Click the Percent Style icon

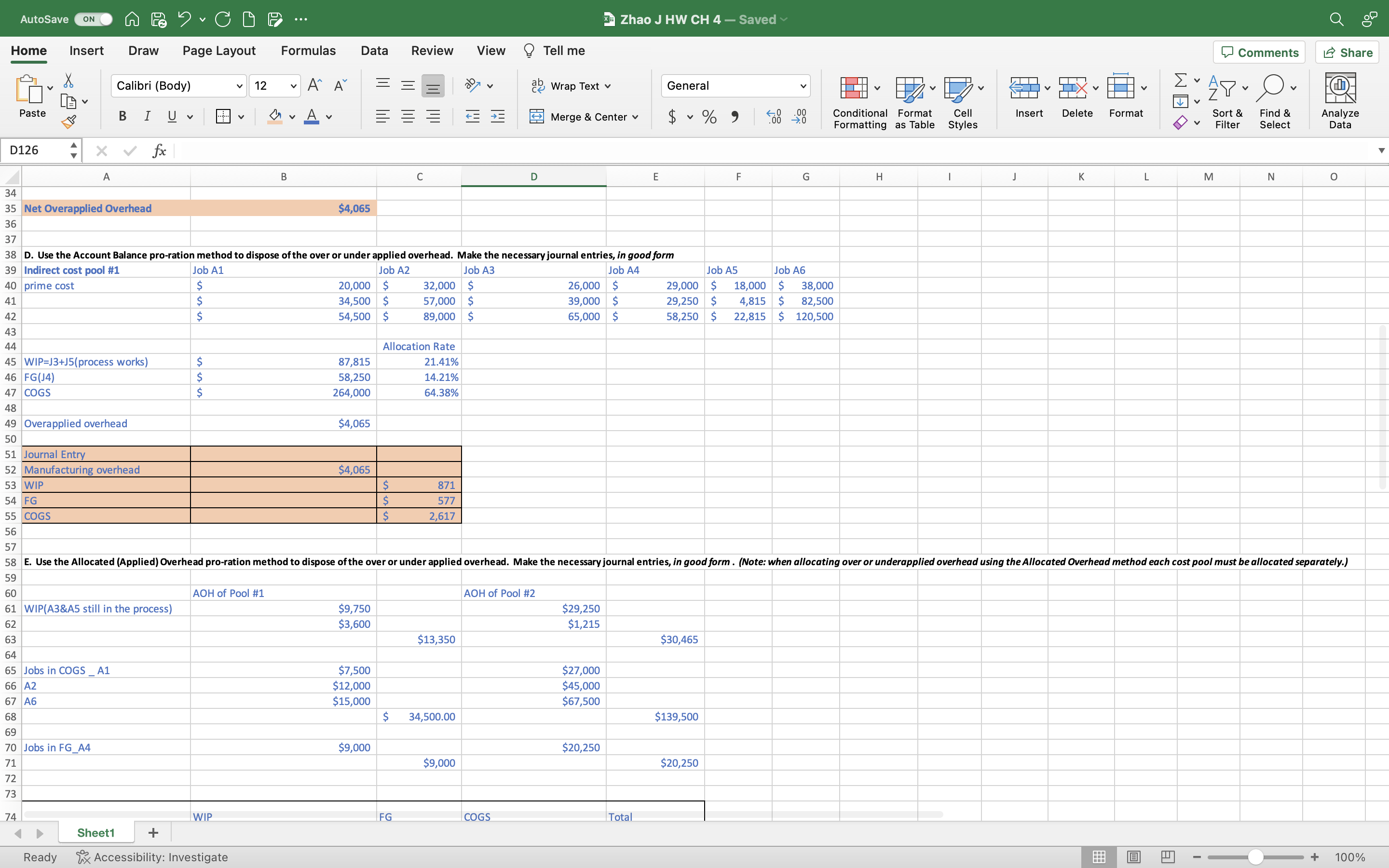(709, 117)
